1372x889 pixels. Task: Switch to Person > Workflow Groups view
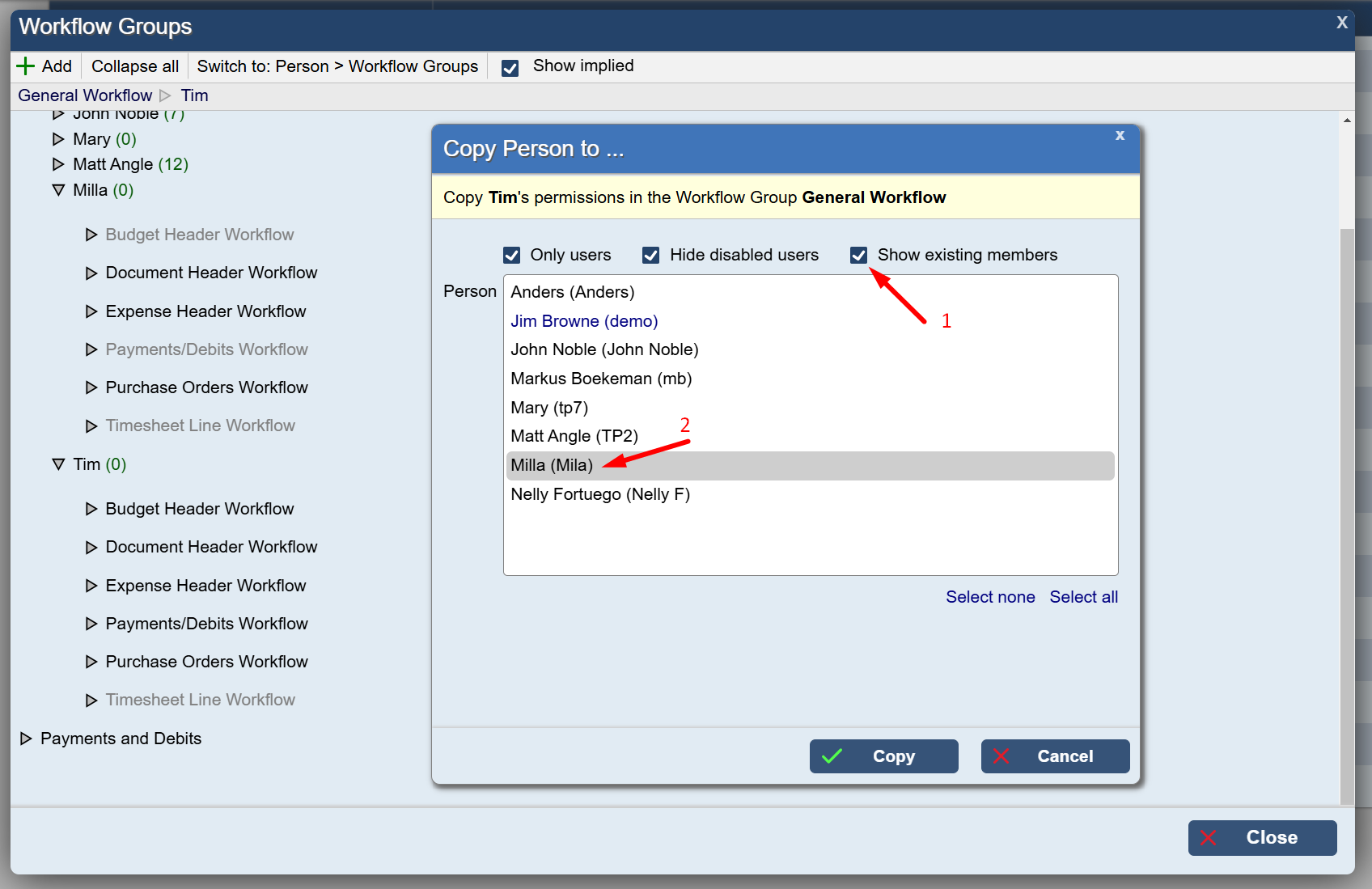click(x=337, y=66)
